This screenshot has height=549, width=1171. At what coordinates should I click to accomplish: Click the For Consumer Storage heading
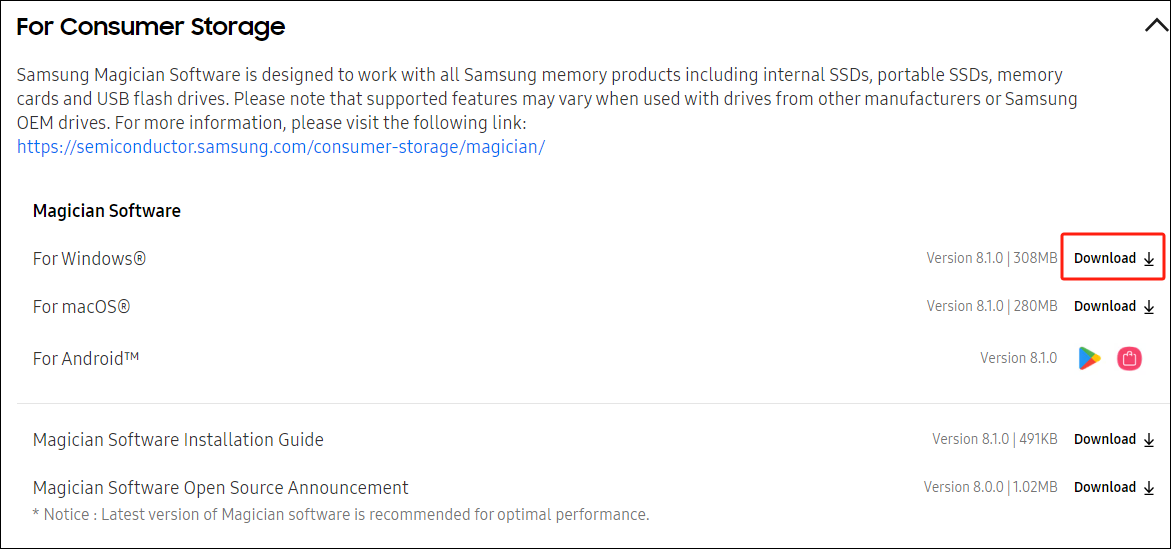(x=150, y=27)
